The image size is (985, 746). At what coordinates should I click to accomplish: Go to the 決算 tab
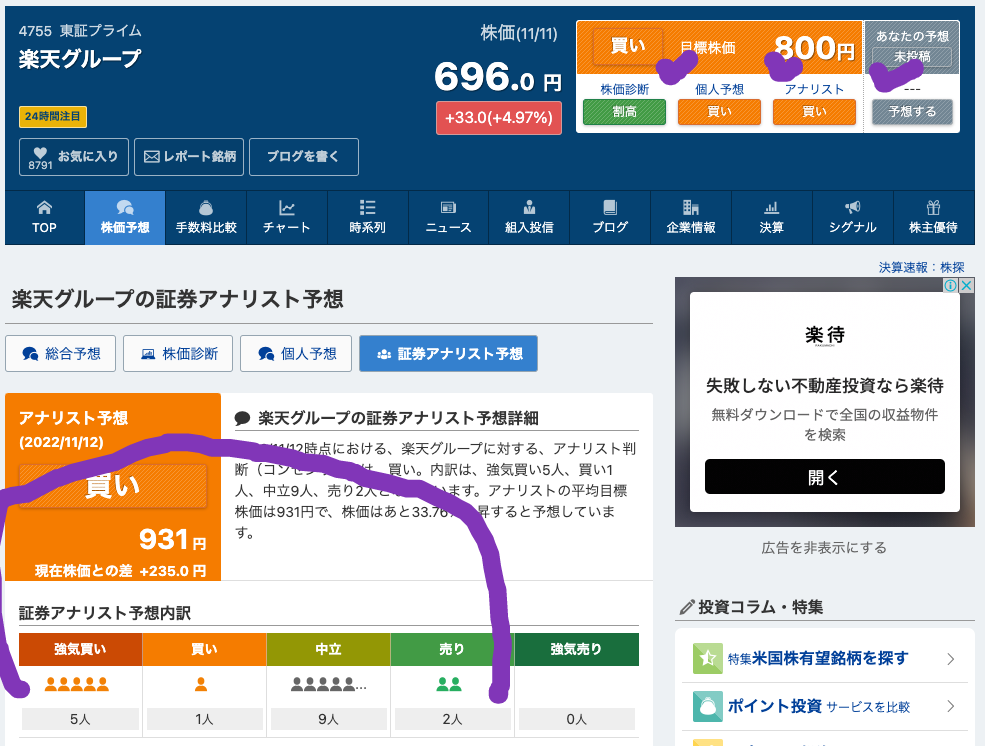pyautogui.click(x=771, y=217)
